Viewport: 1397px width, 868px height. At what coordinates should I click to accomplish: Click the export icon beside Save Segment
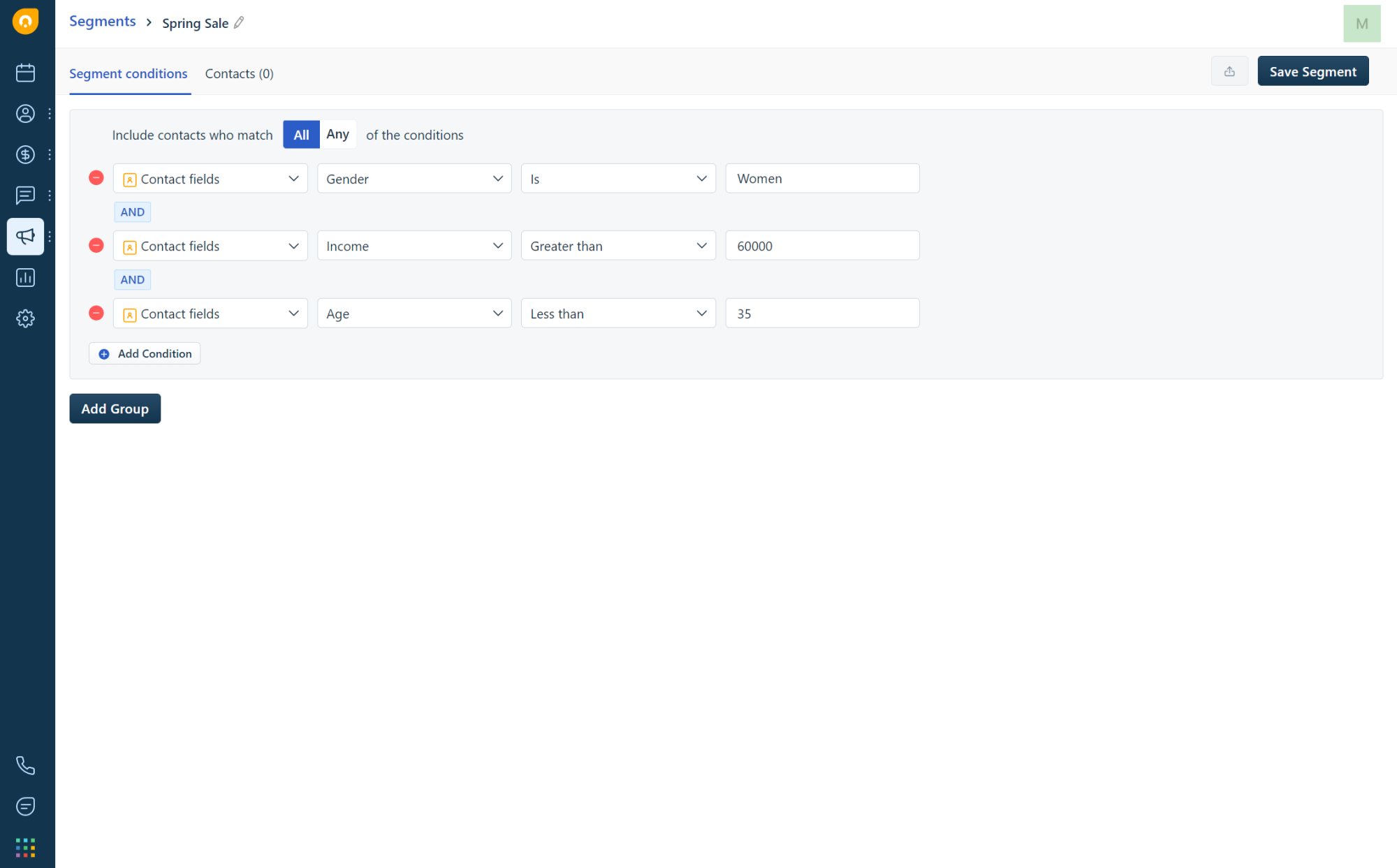pyautogui.click(x=1229, y=71)
